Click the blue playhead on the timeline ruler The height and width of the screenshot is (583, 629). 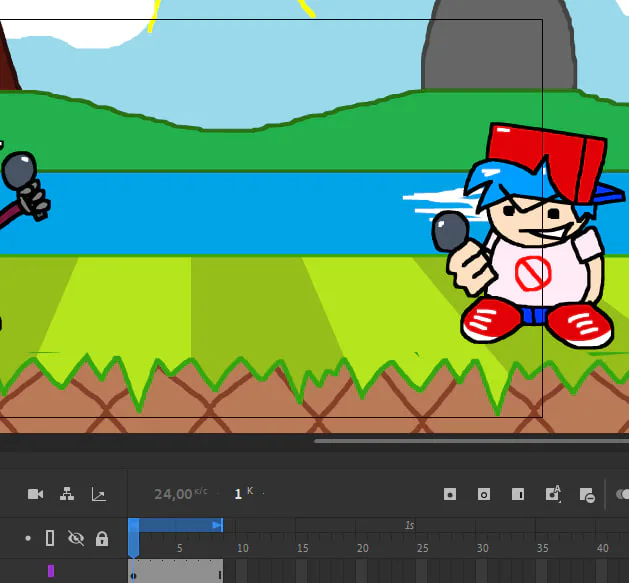pos(134,537)
